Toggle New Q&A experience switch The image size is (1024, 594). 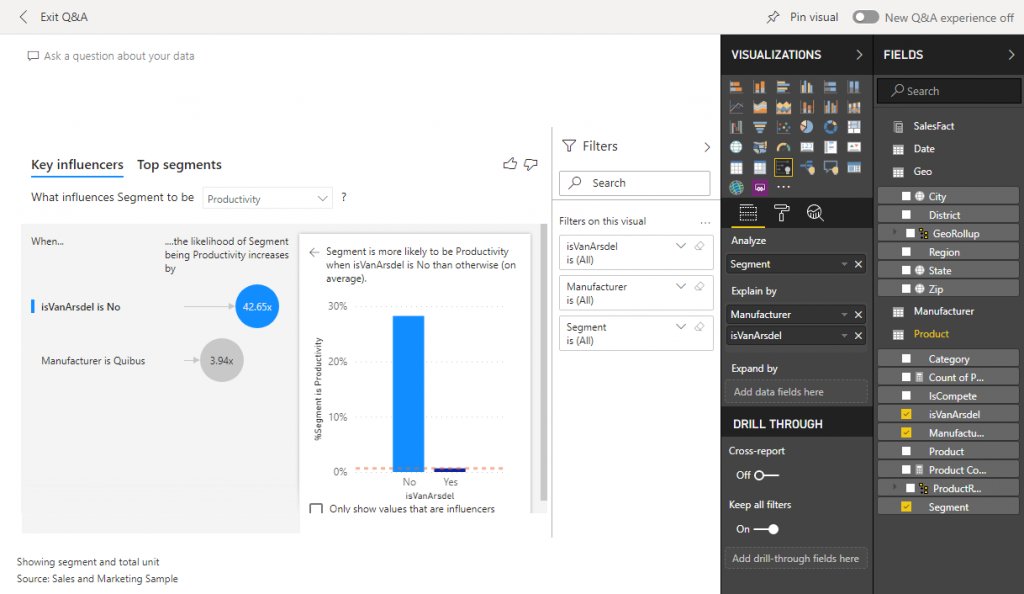click(x=866, y=17)
